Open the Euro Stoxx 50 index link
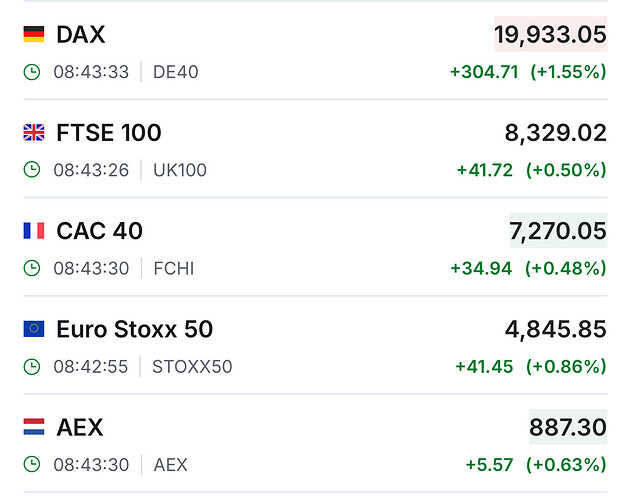Screen dimensions: 630x500 click(135, 329)
